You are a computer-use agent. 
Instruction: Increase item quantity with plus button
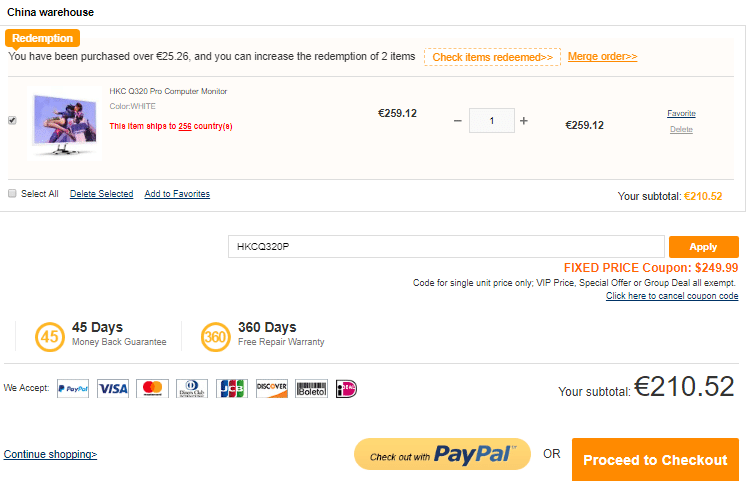point(523,121)
